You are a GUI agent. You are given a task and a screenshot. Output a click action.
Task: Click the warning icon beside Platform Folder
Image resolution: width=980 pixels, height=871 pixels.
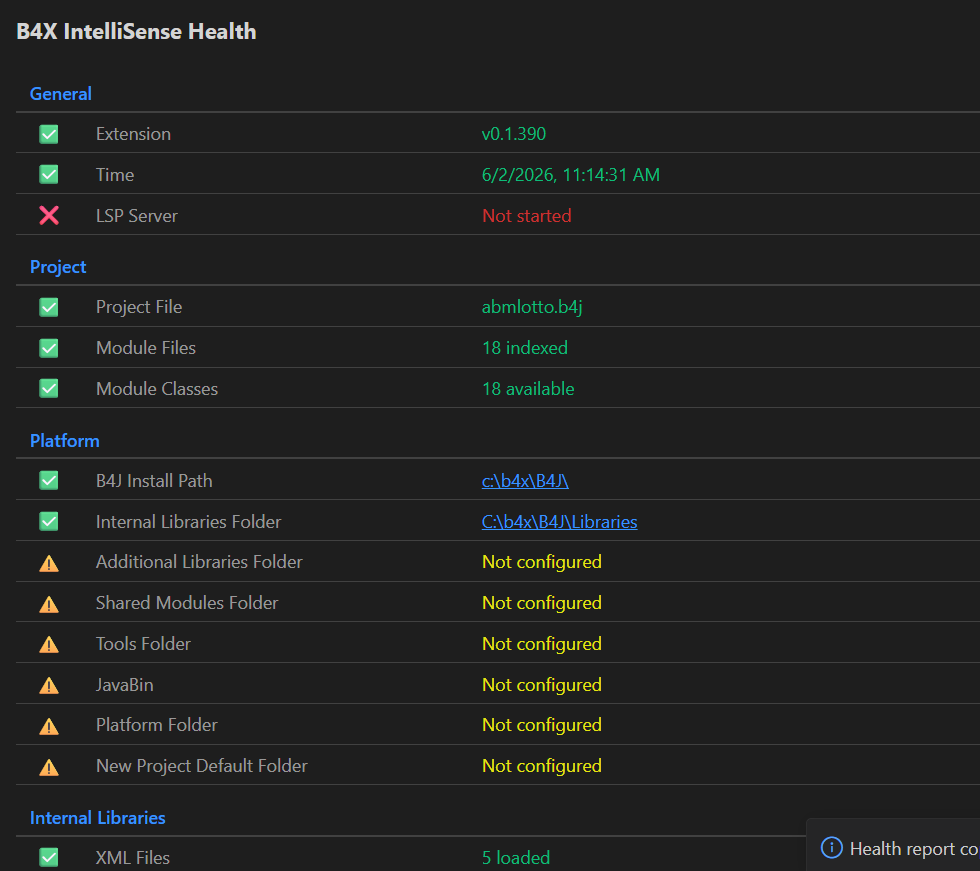(x=49, y=726)
